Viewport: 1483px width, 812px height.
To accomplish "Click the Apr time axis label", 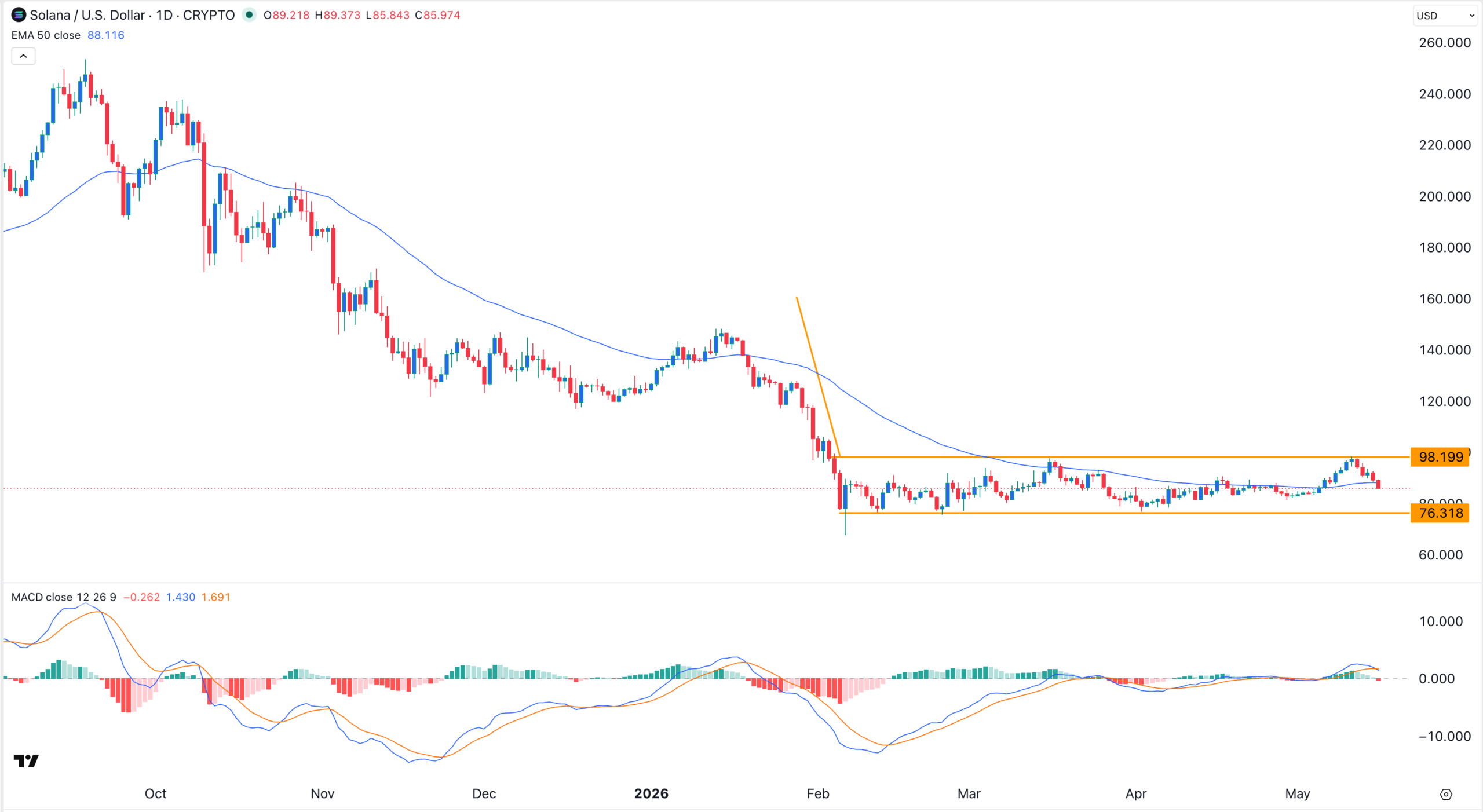I will (1136, 793).
